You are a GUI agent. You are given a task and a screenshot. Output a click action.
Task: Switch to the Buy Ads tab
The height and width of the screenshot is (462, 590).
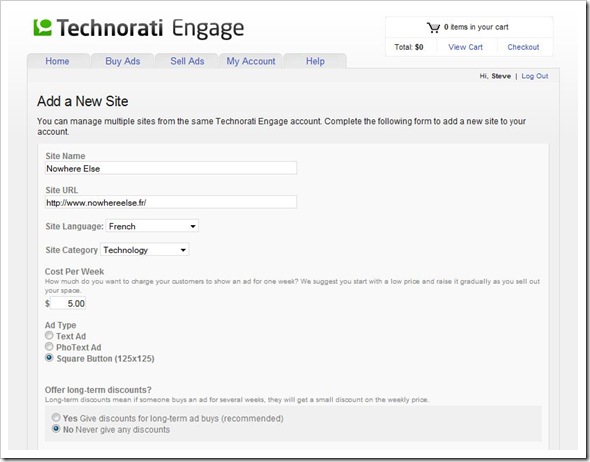point(123,61)
